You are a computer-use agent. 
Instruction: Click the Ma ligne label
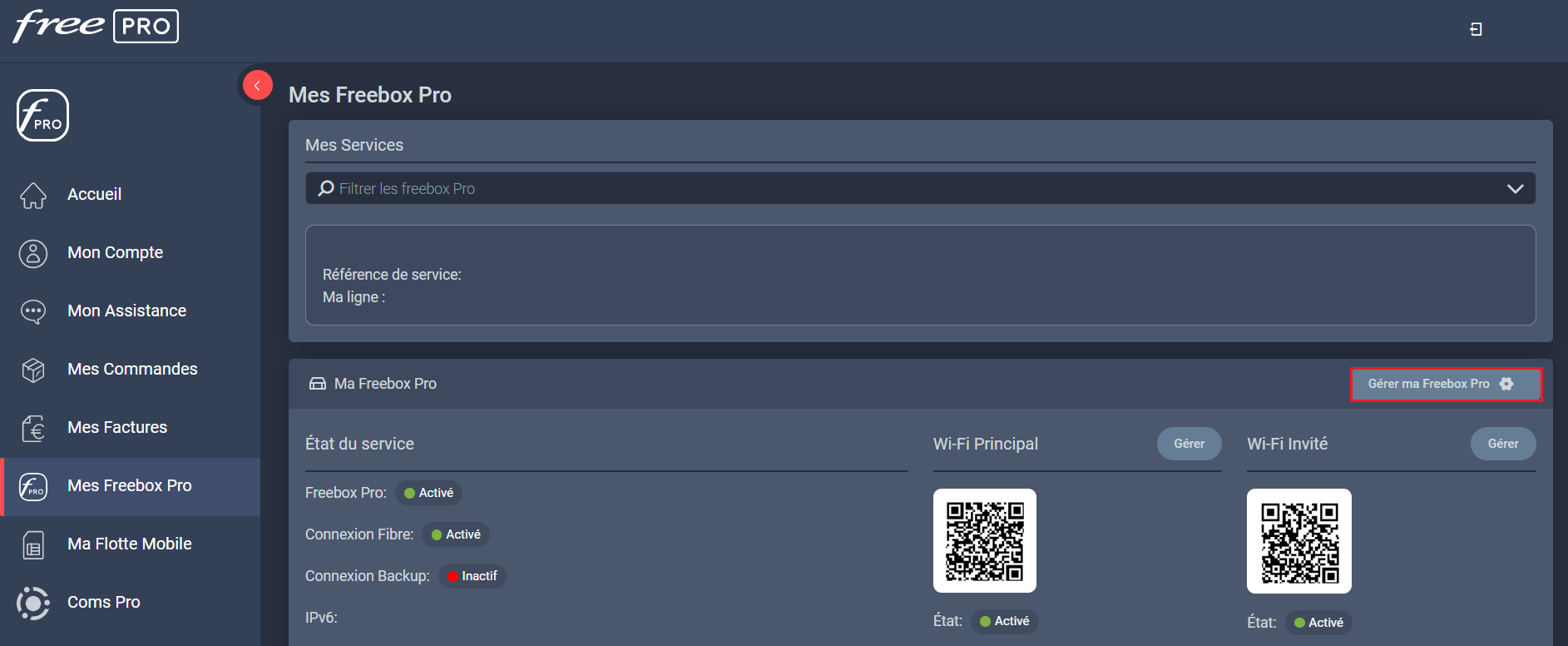click(354, 297)
